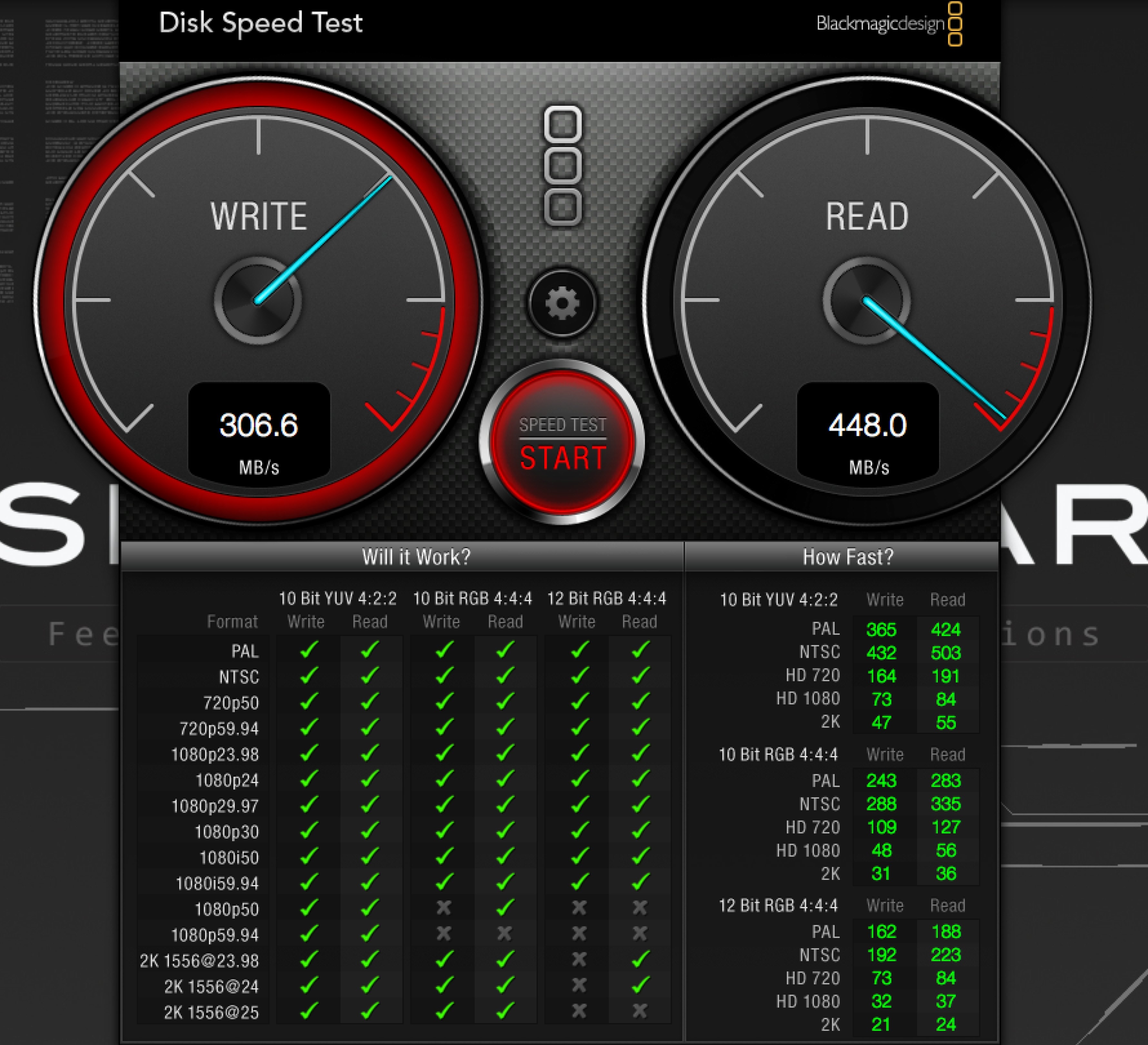Click 10 Bit RGB PAL read value 283
The height and width of the screenshot is (1045, 1148).
point(945,780)
